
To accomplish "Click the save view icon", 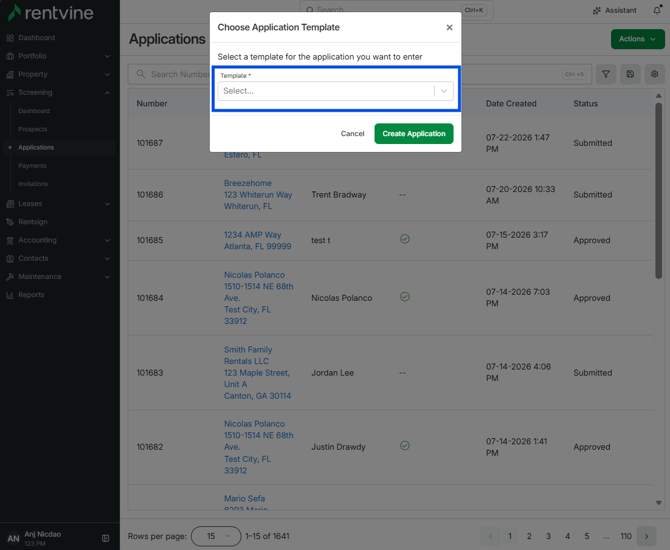I will pos(630,74).
